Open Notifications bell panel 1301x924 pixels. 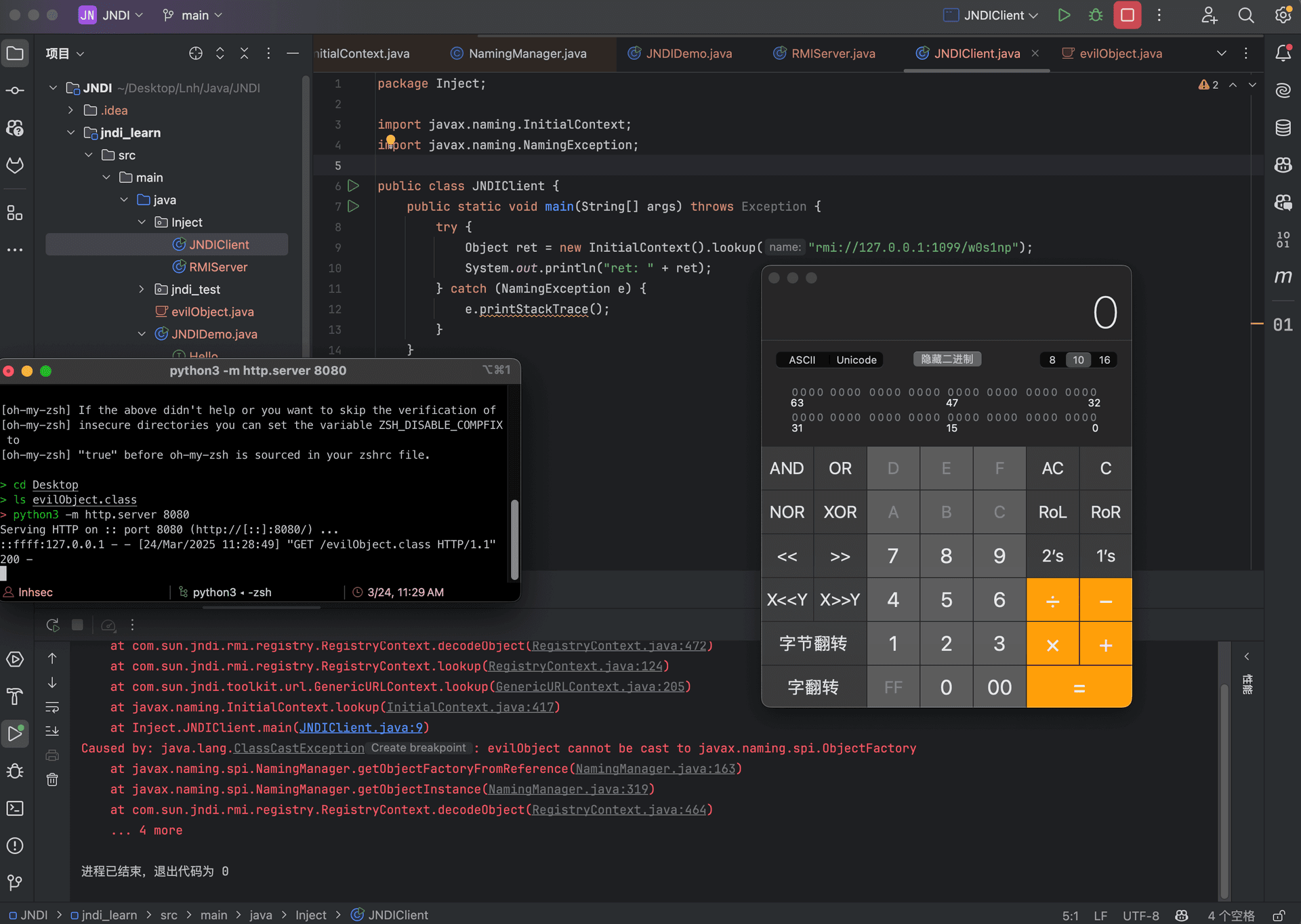click(1283, 54)
